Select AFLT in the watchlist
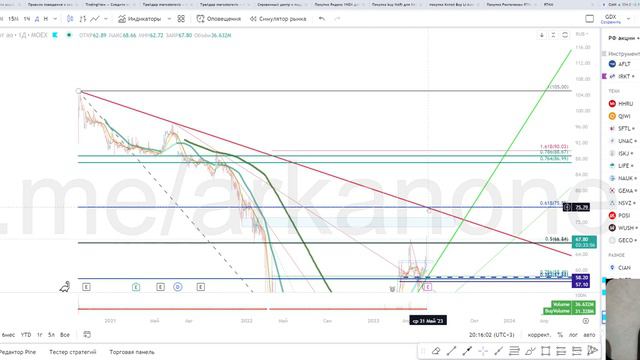The height and width of the screenshot is (360, 640). pyautogui.click(x=623, y=64)
